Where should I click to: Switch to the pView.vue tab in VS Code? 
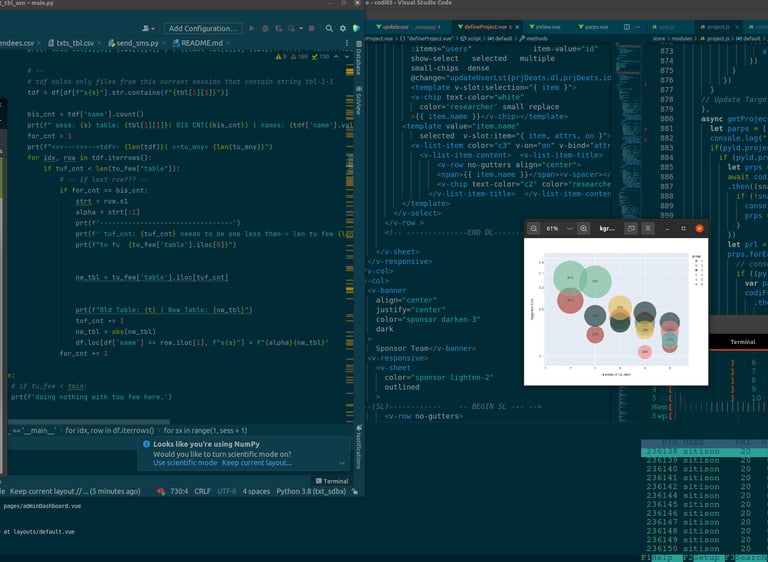545,27
